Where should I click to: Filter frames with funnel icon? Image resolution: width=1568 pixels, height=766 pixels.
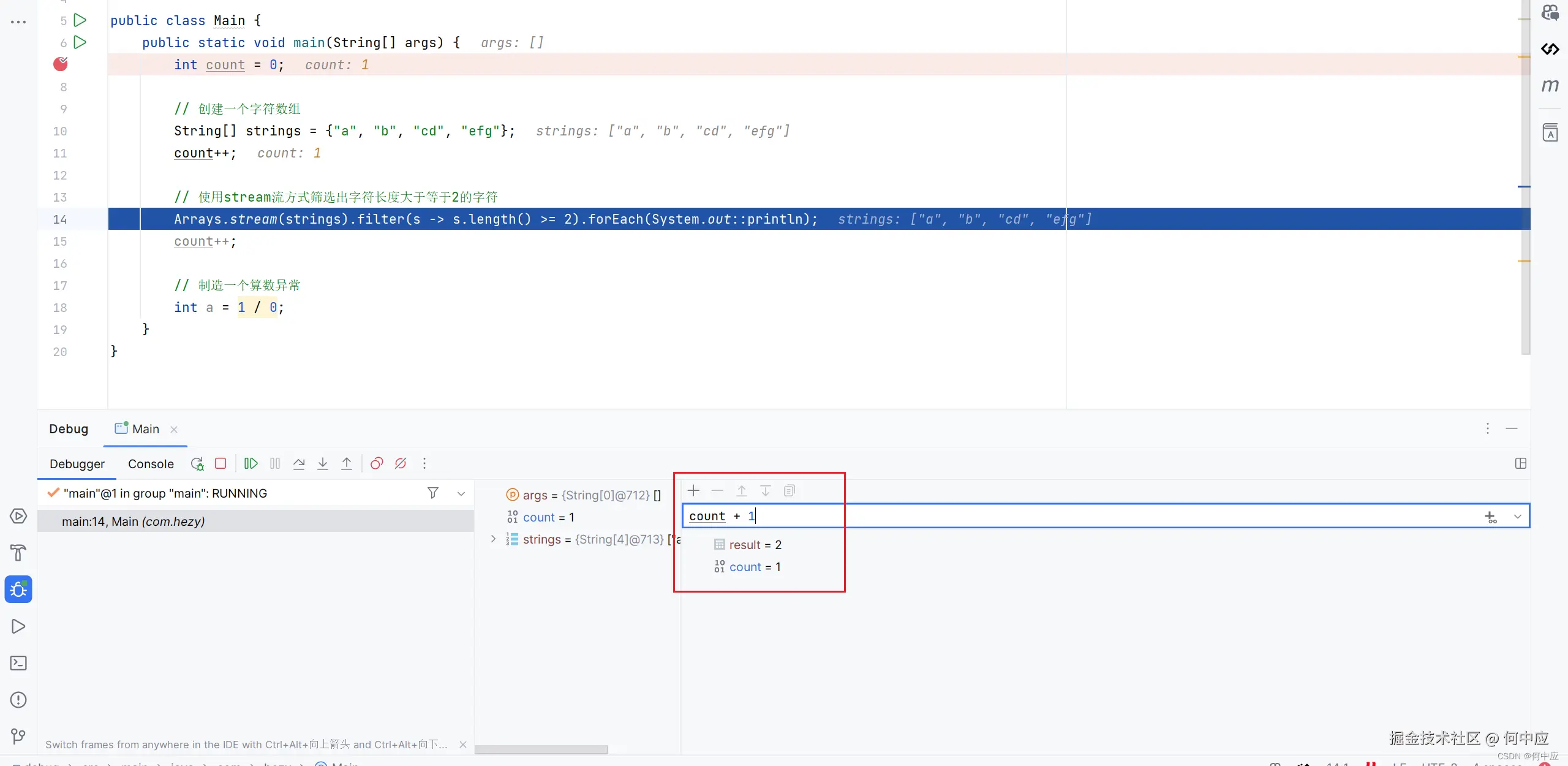pos(433,493)
